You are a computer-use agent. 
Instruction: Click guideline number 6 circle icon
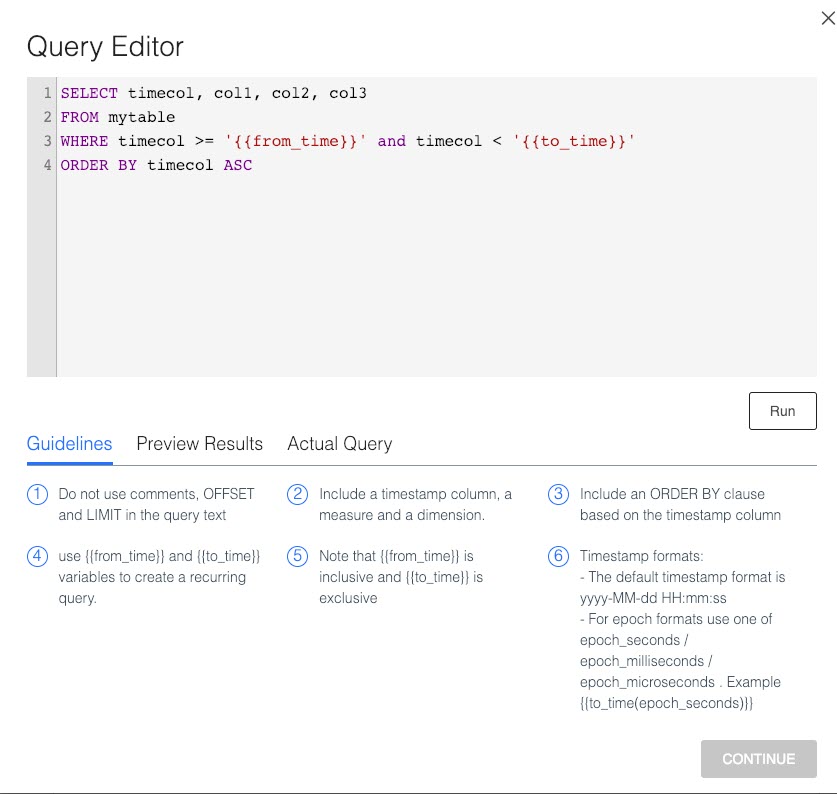(x=559, y=557)
